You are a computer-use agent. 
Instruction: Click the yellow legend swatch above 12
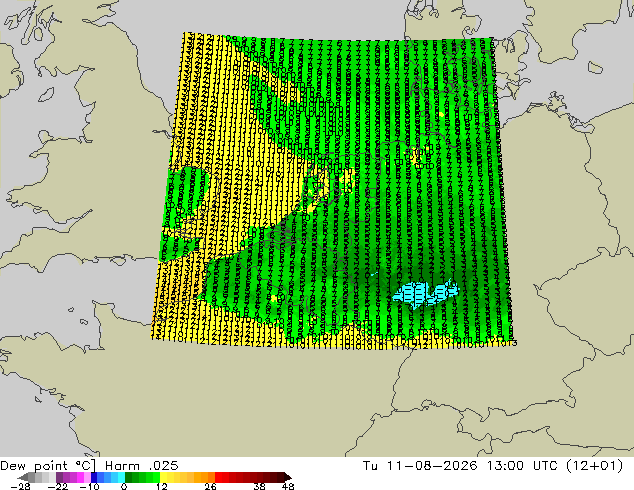click(x=163, y=477)
